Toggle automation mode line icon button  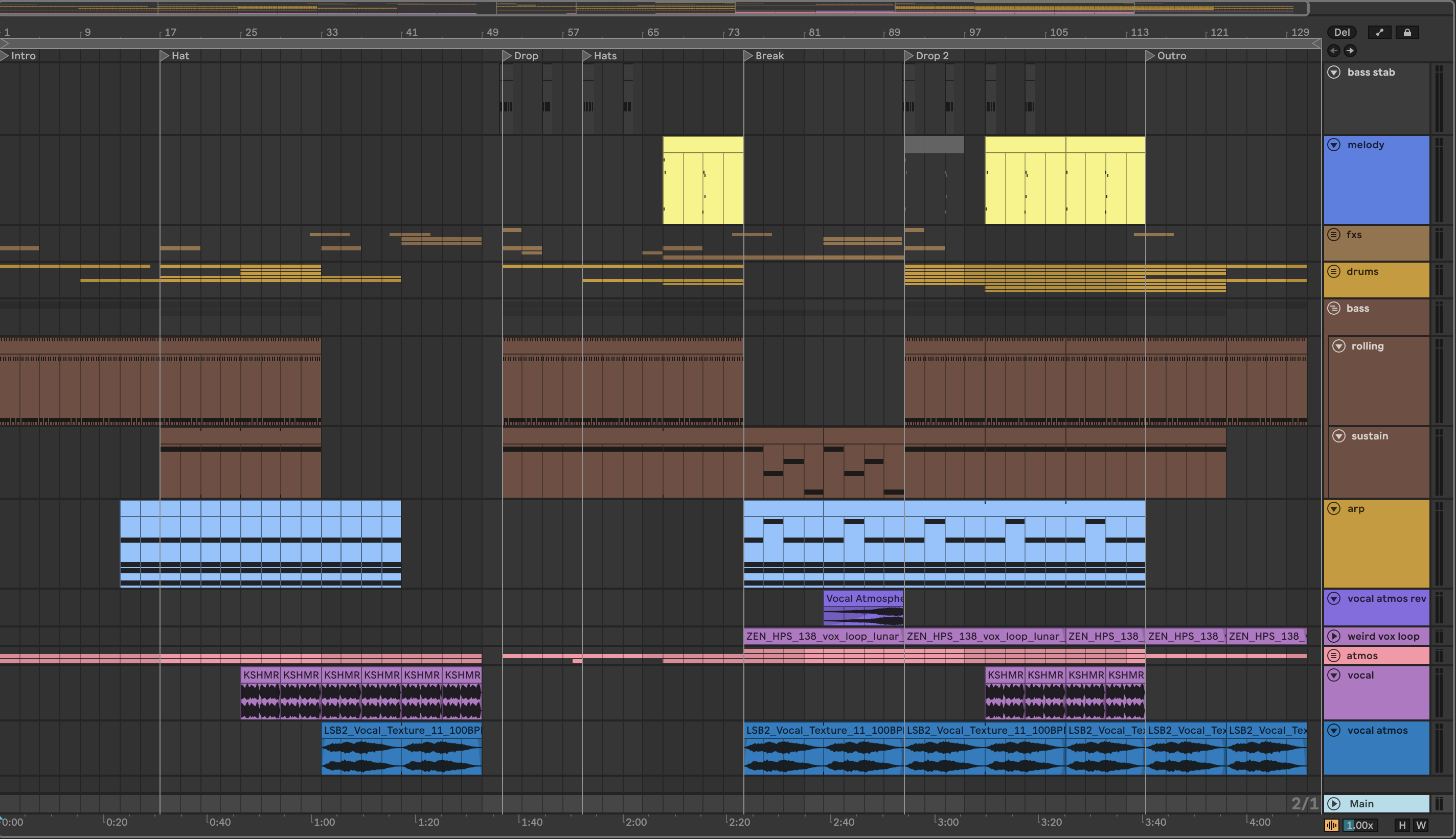(1379, 32)
